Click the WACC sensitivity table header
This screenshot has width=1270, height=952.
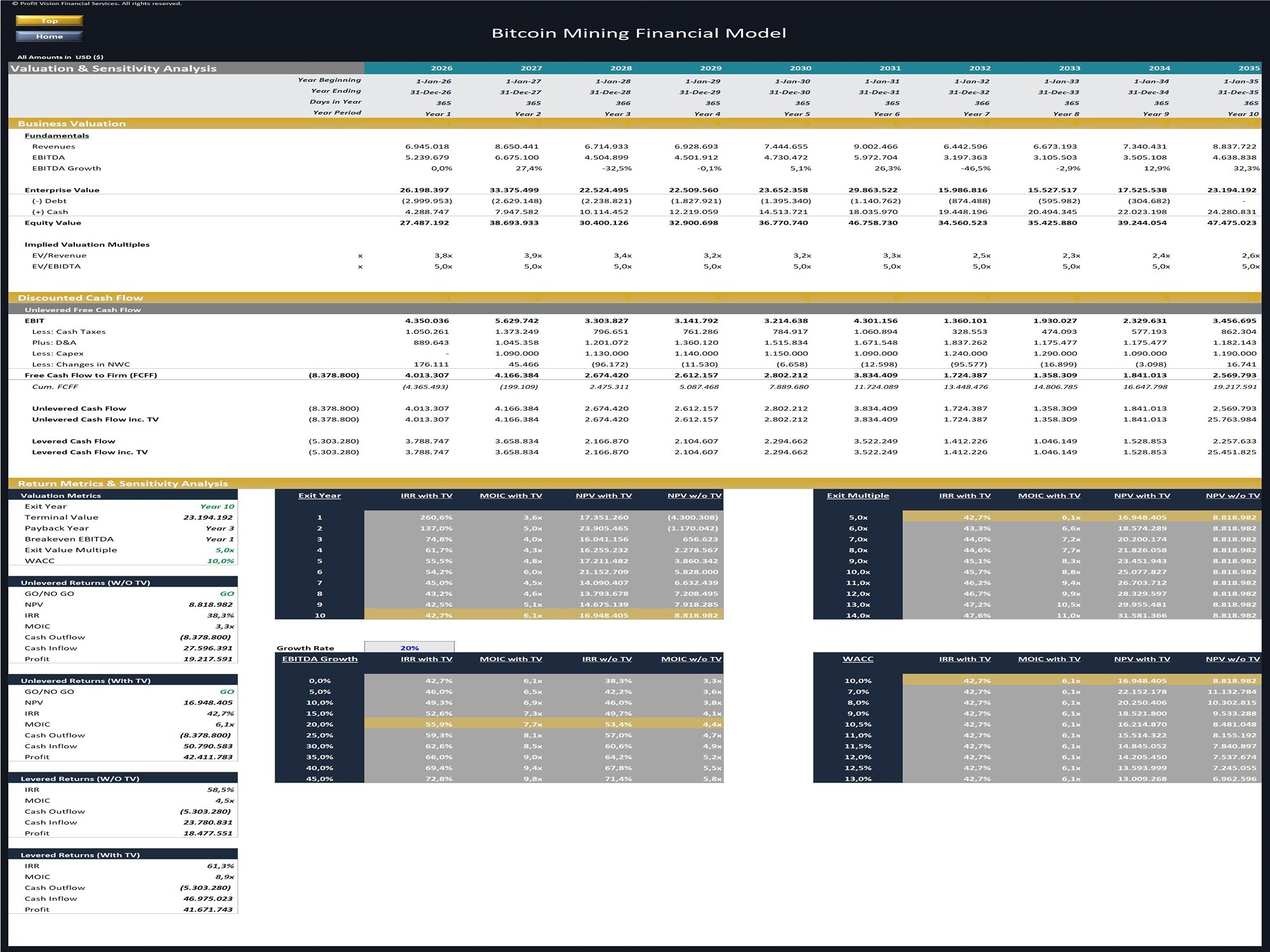[x=860, y=659]
